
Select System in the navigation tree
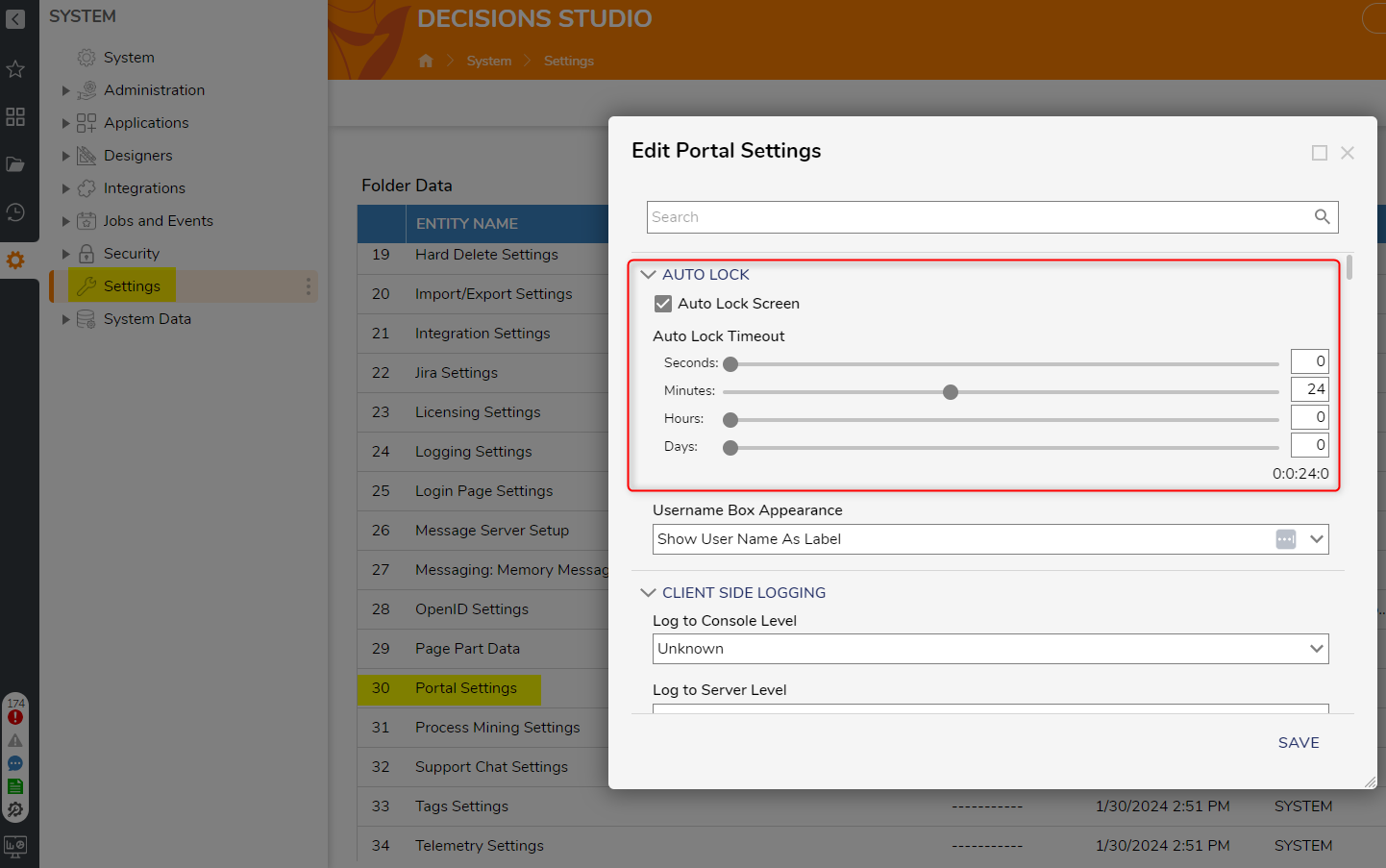[x=129, y=58]
